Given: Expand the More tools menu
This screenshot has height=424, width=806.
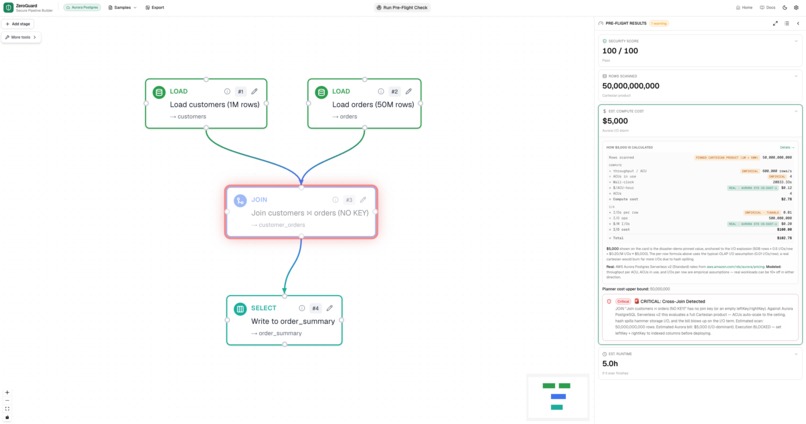Looking at the screenshot, I should (x=21, y=38).
